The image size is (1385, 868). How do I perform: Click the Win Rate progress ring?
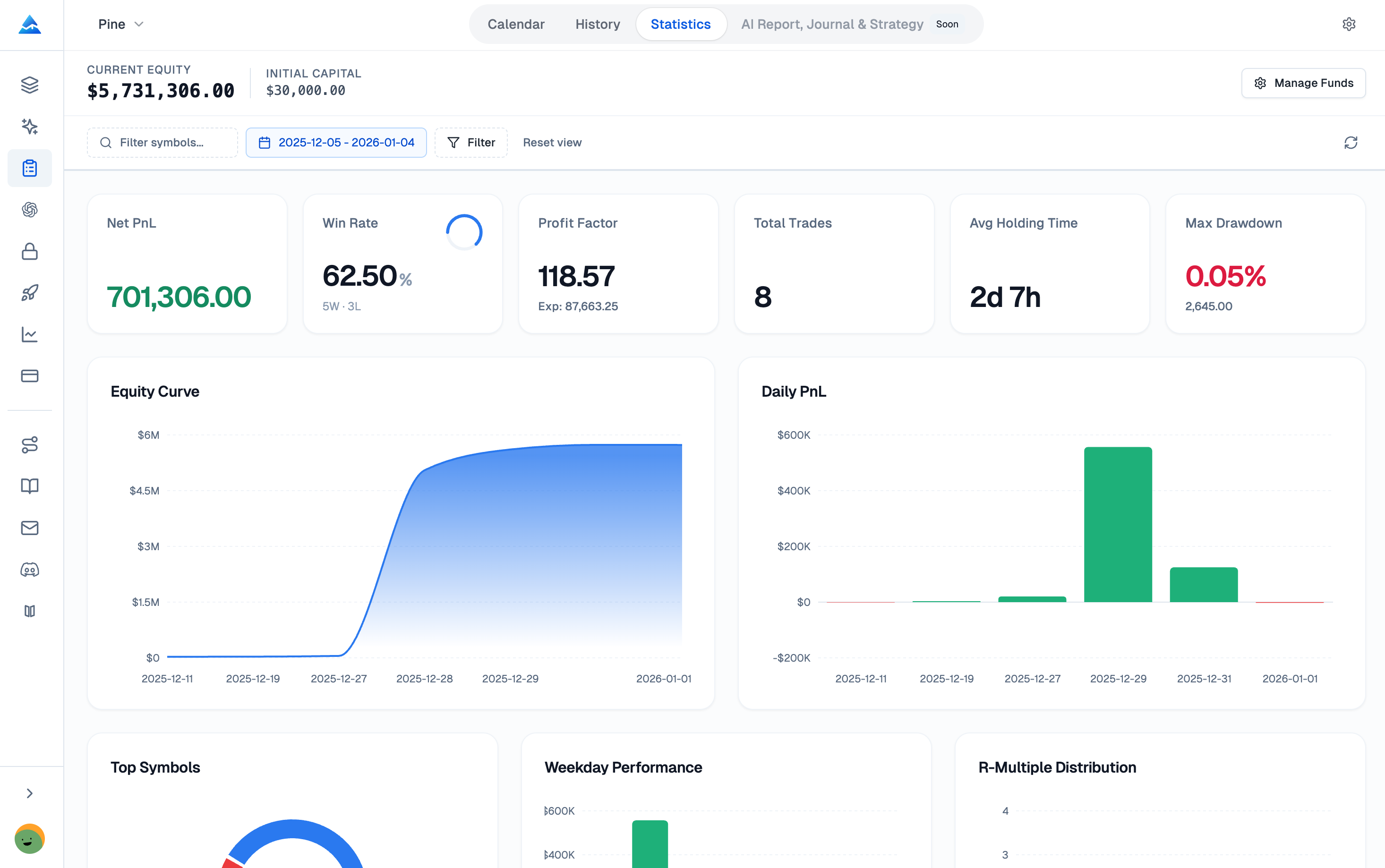pyautogui.click(x=463, y=232)
